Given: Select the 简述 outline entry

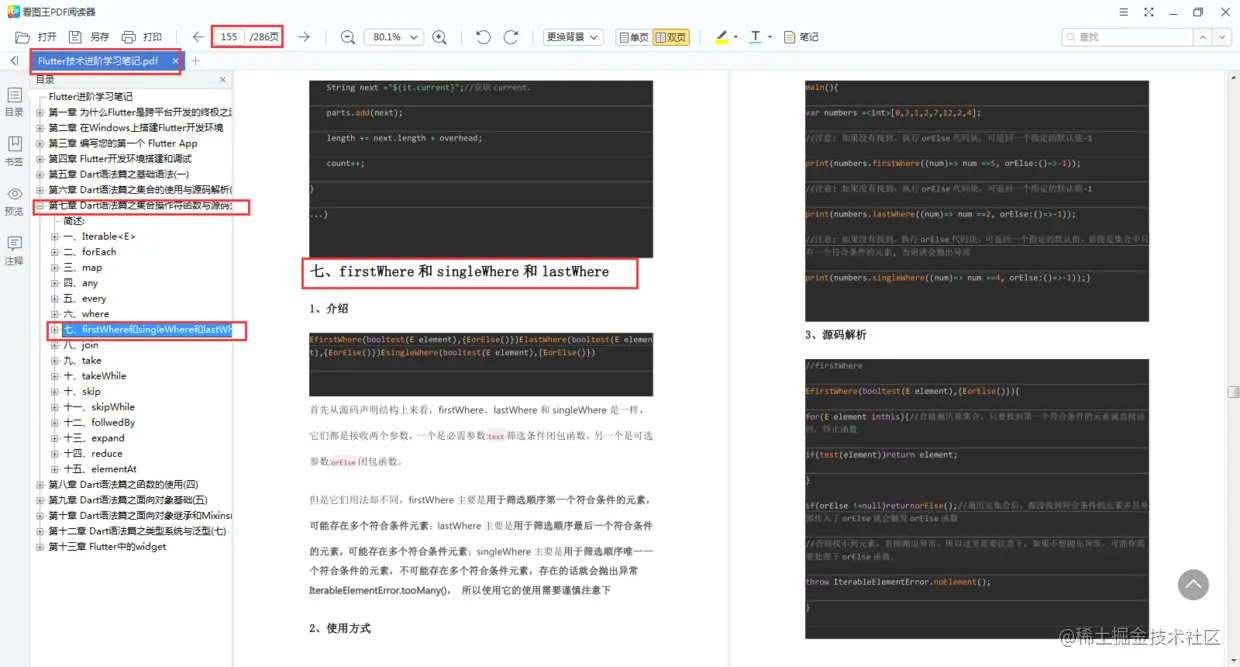Looking at the screenshot, I should (74, 221).
